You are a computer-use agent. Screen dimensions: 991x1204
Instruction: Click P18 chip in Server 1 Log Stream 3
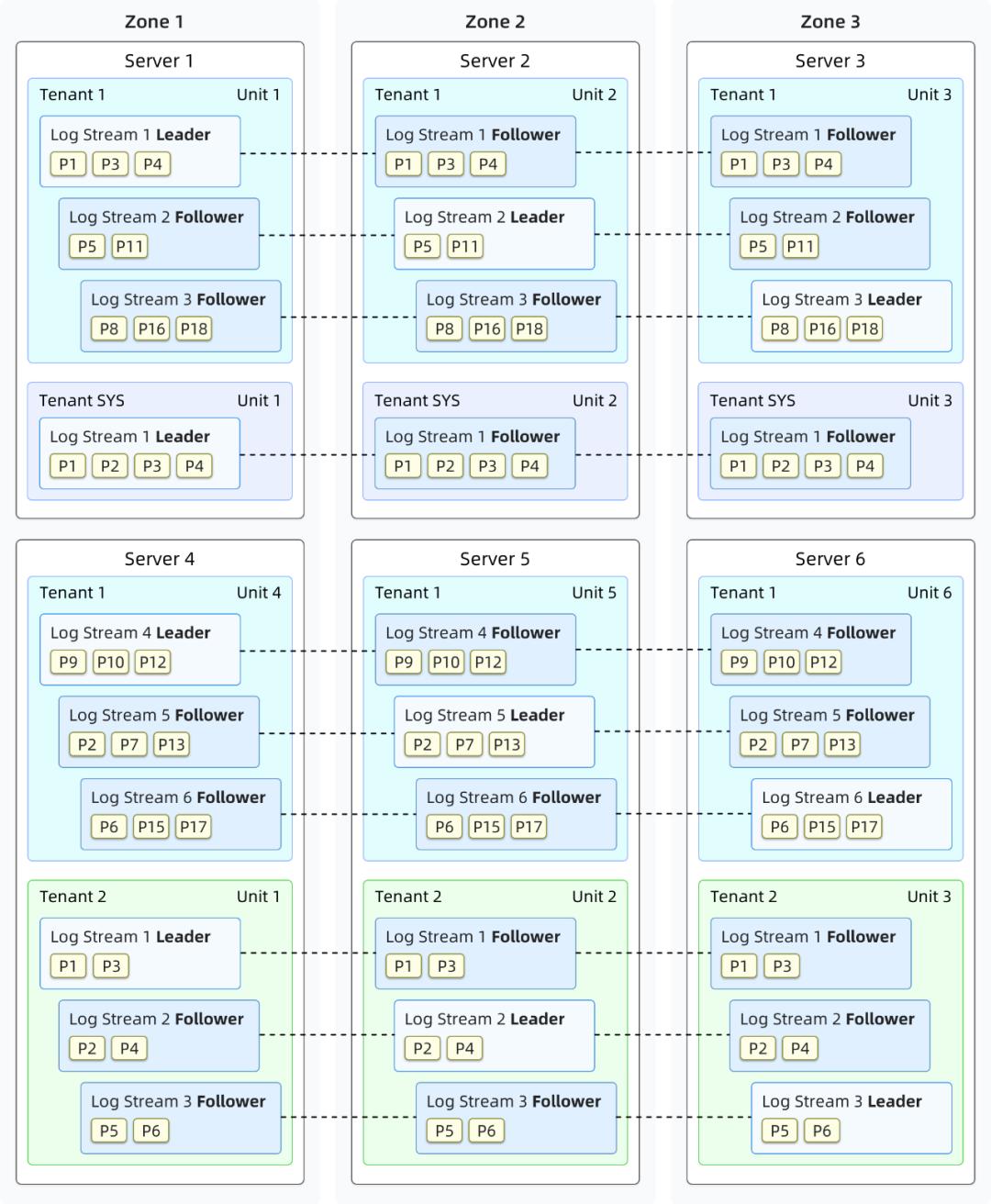(x=194, y=329)
